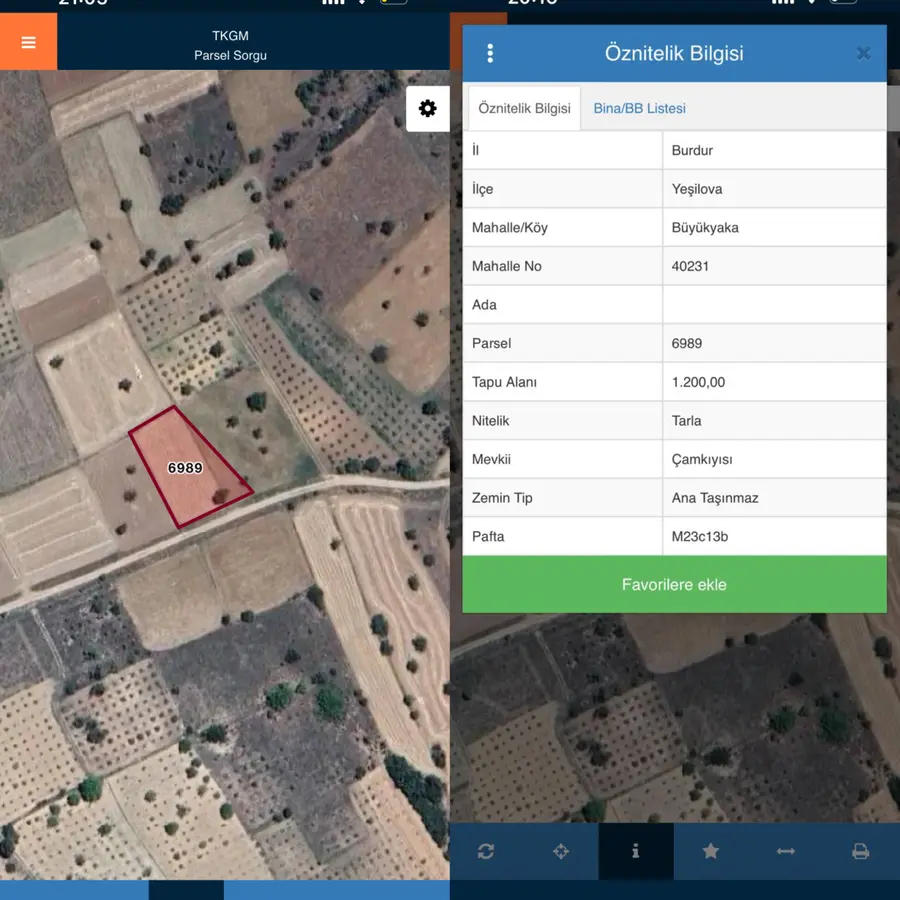Screen dimensions: 900x900
Task: Select the Öznitelik Bilgisi tab
Action: [x=524, y=108]
